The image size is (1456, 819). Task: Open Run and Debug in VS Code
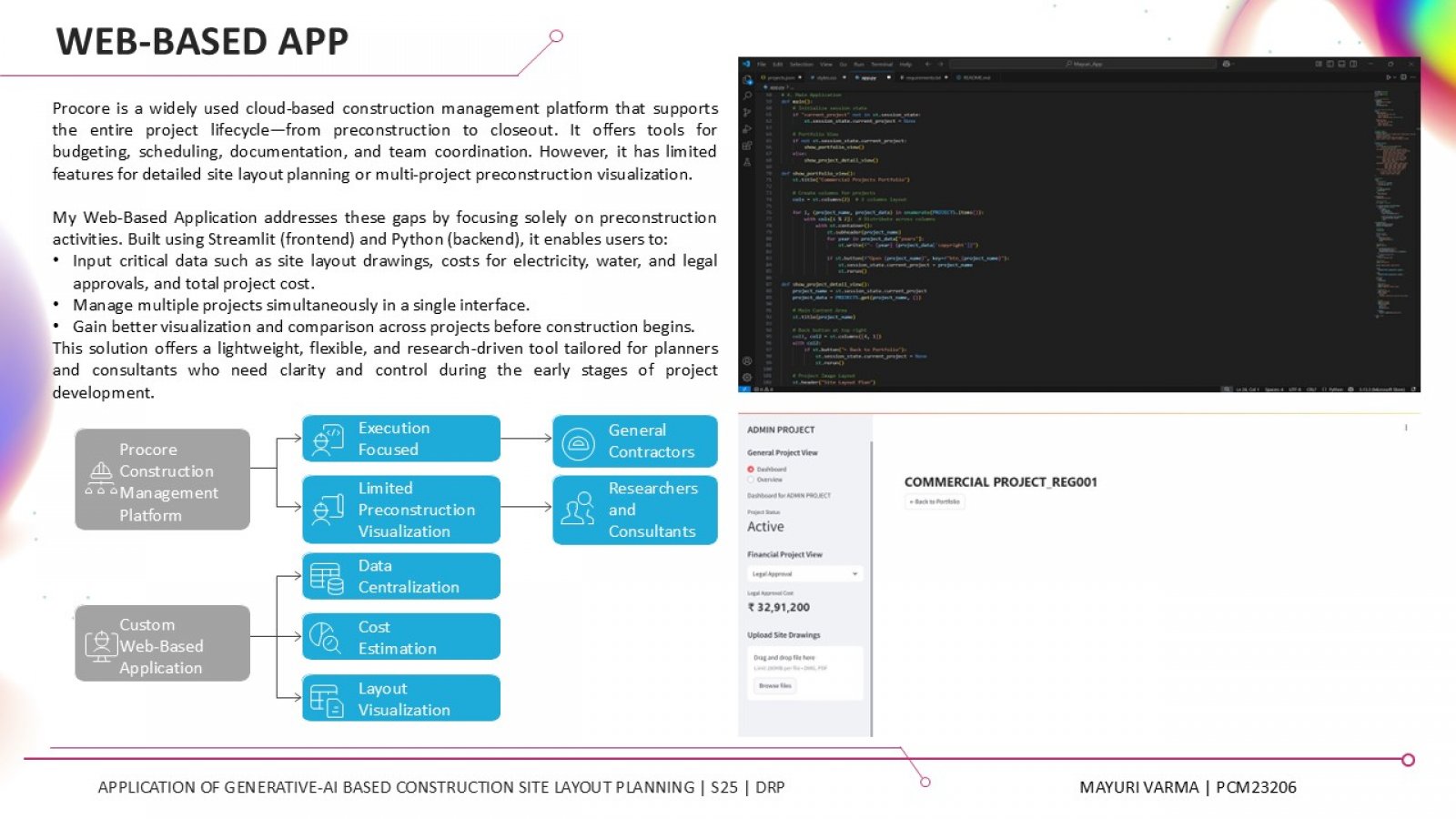pyautogui.click(x=747, y=129)
